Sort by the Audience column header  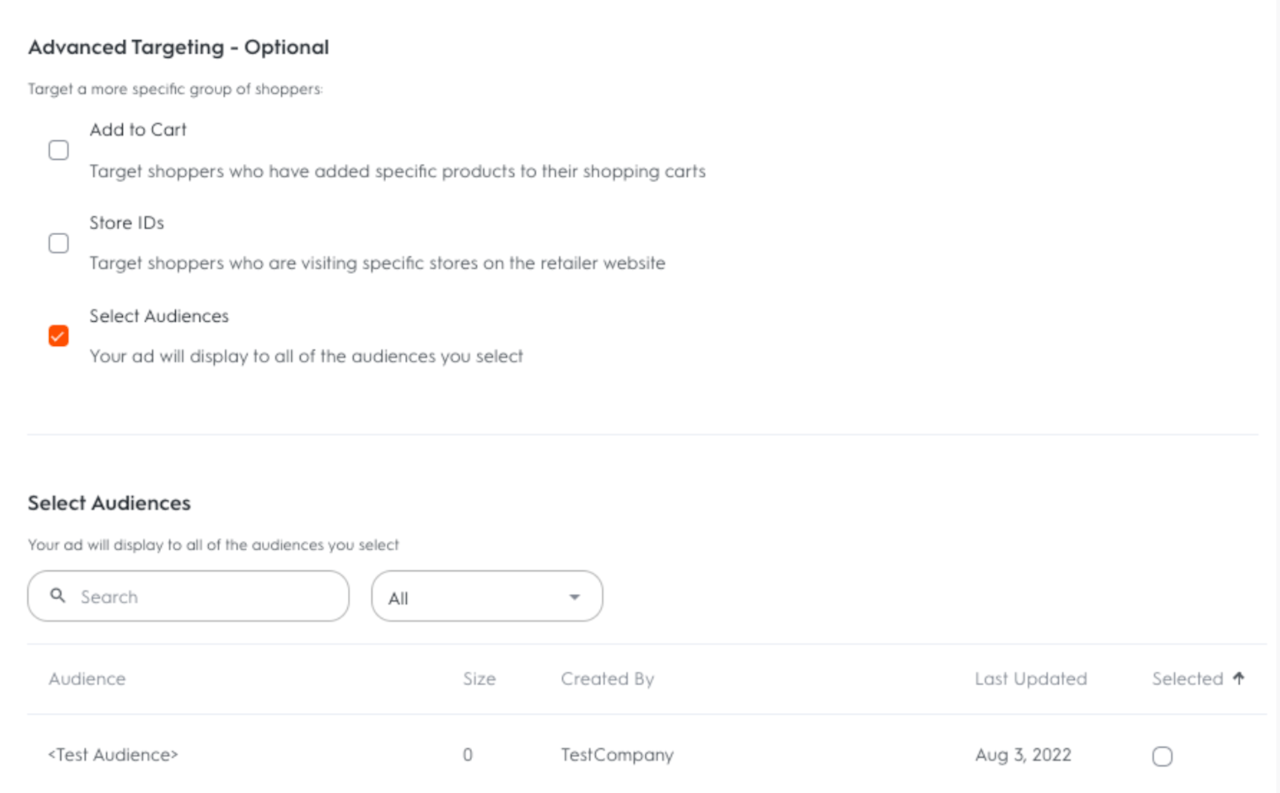pyautogui.click(x=87, y=679)
